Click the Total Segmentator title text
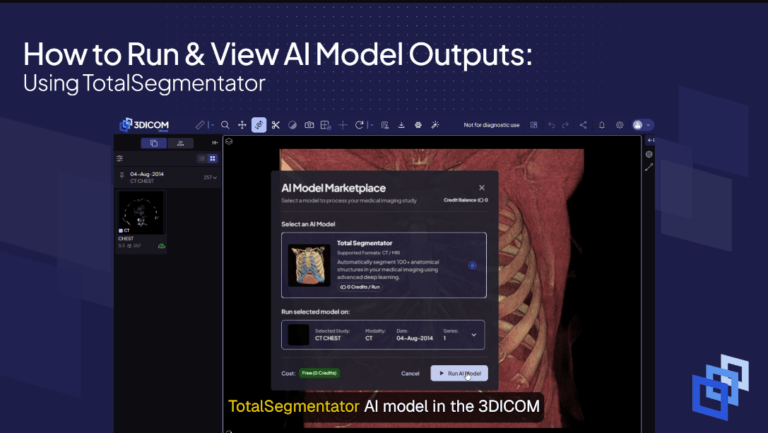 (364, 243)
